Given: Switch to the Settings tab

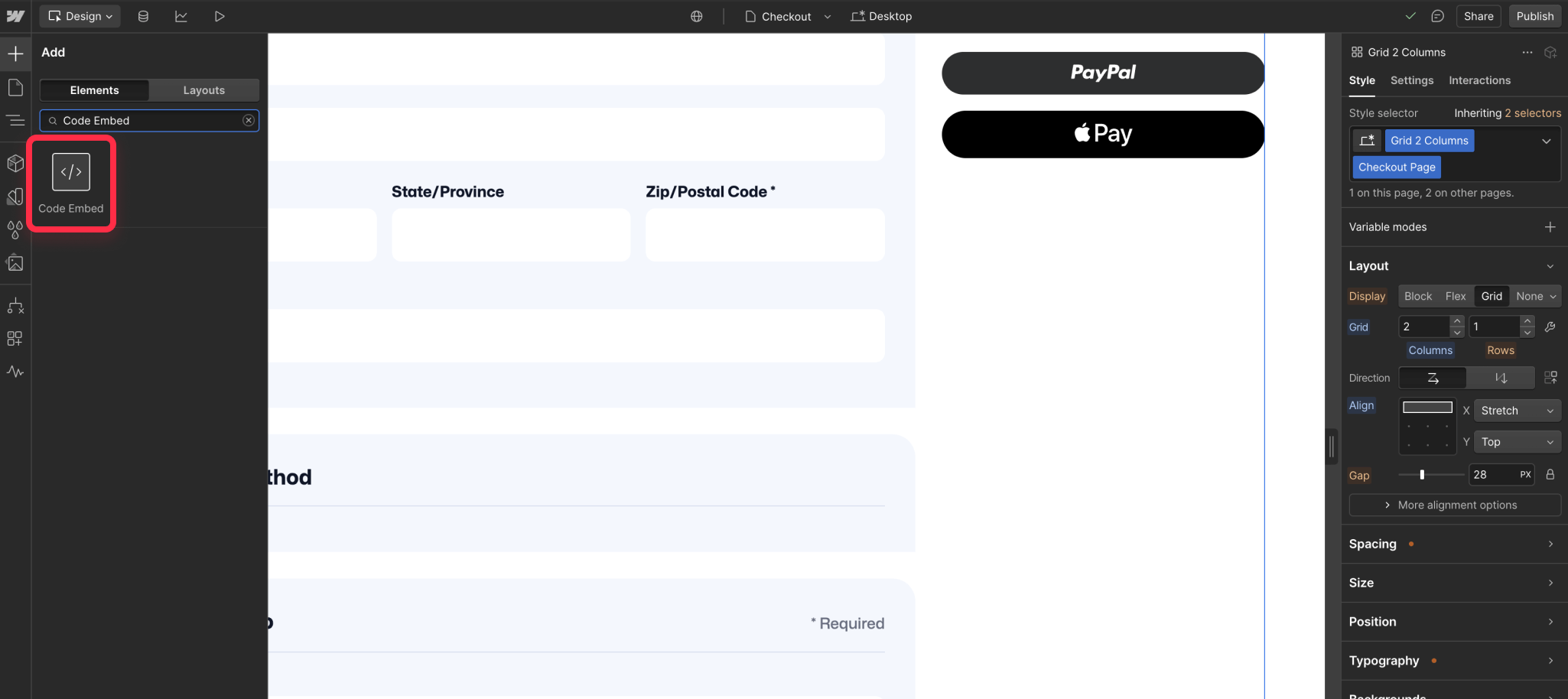Looking at the screenshot, I should coord(1412,80).
